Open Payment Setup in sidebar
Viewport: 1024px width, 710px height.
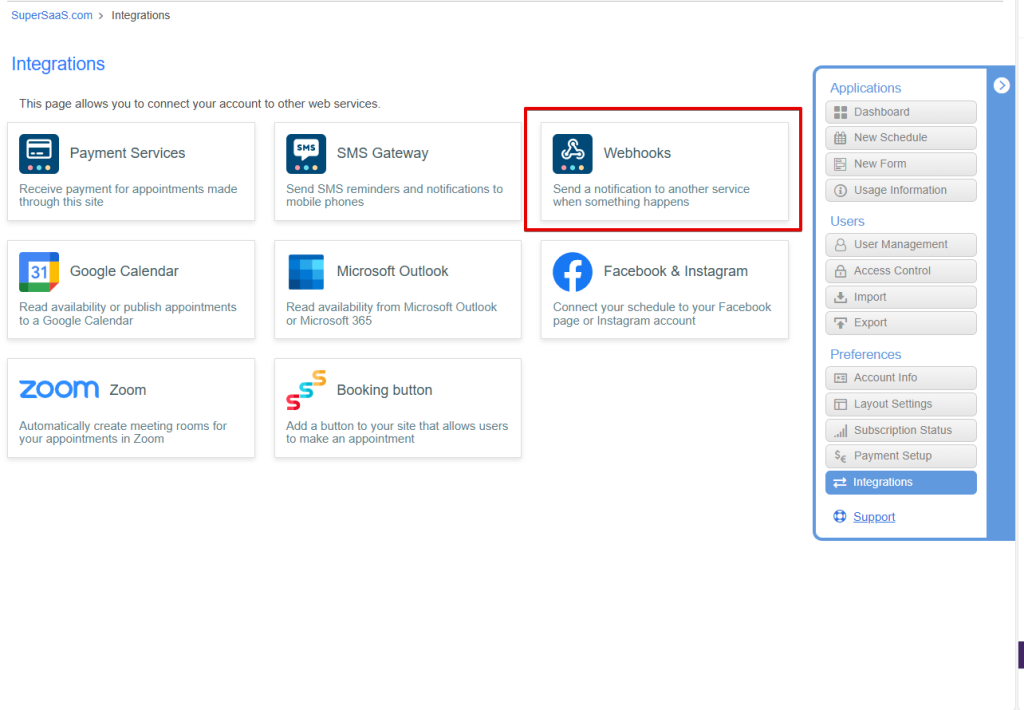pos(900,456)
